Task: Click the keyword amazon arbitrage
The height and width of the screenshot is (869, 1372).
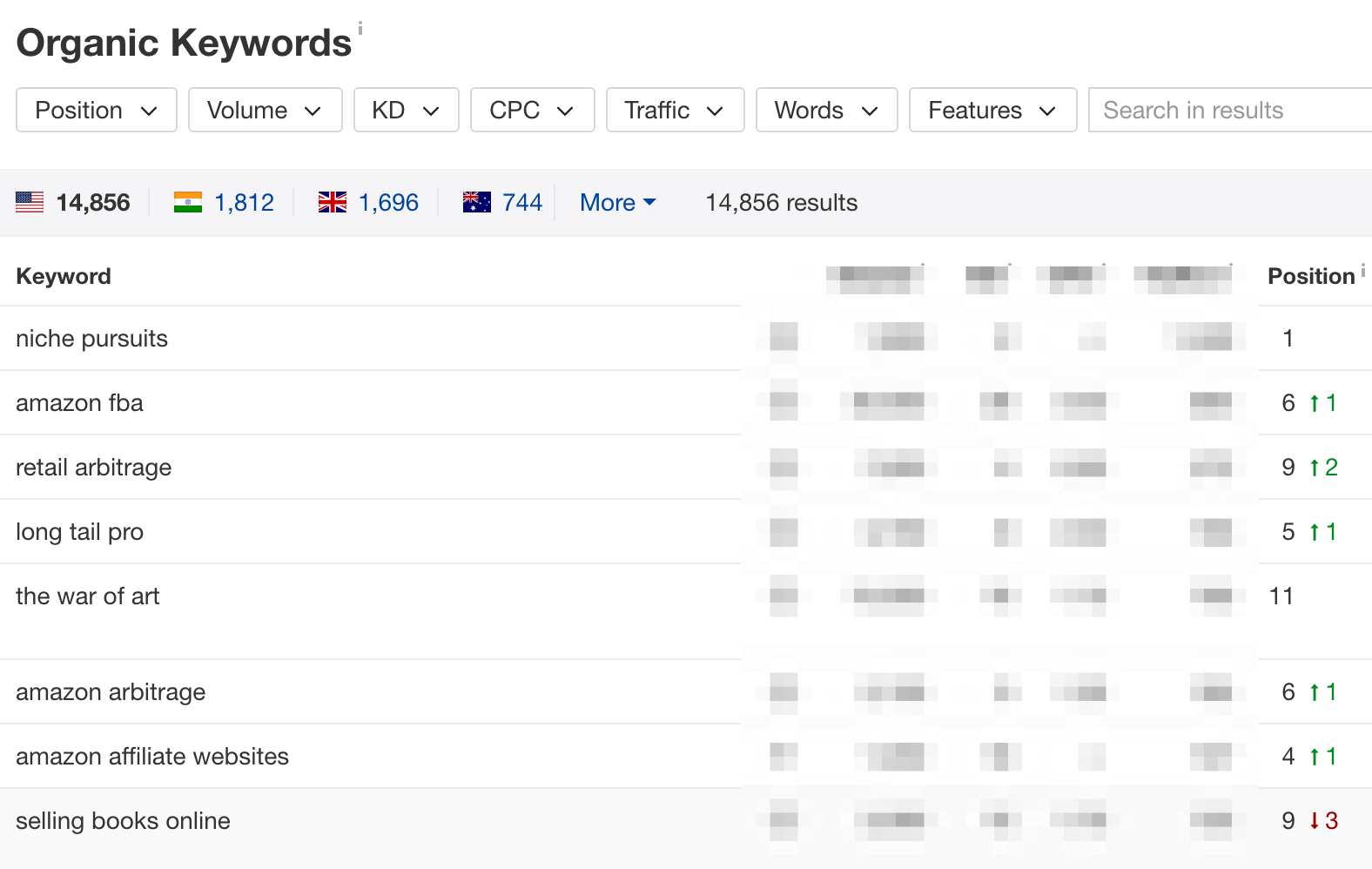Action: click(111, 692)
